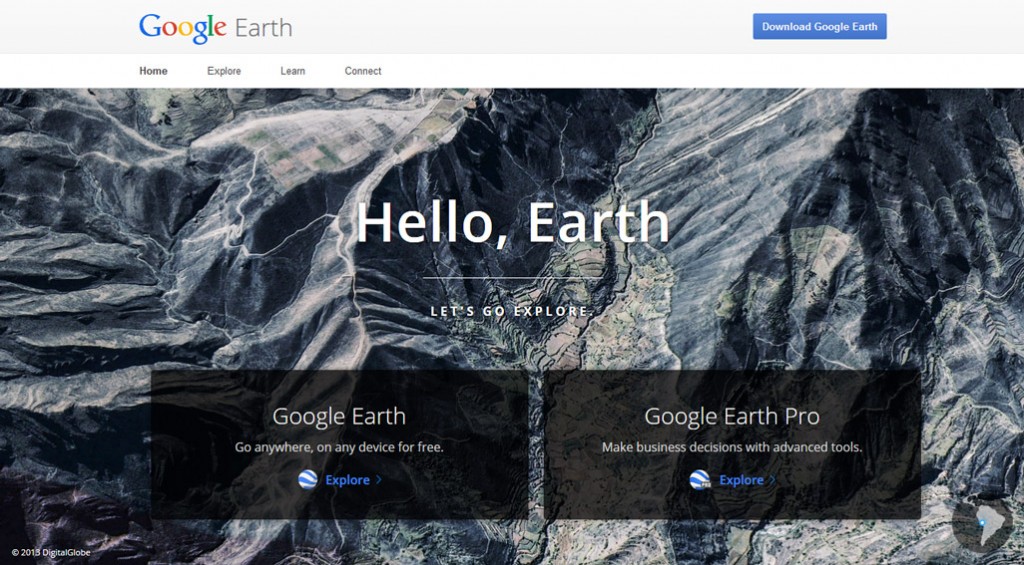Click the Google Earth Pro card heading
This screenshot has width=1024, height=565.
[x=731, y=417]
